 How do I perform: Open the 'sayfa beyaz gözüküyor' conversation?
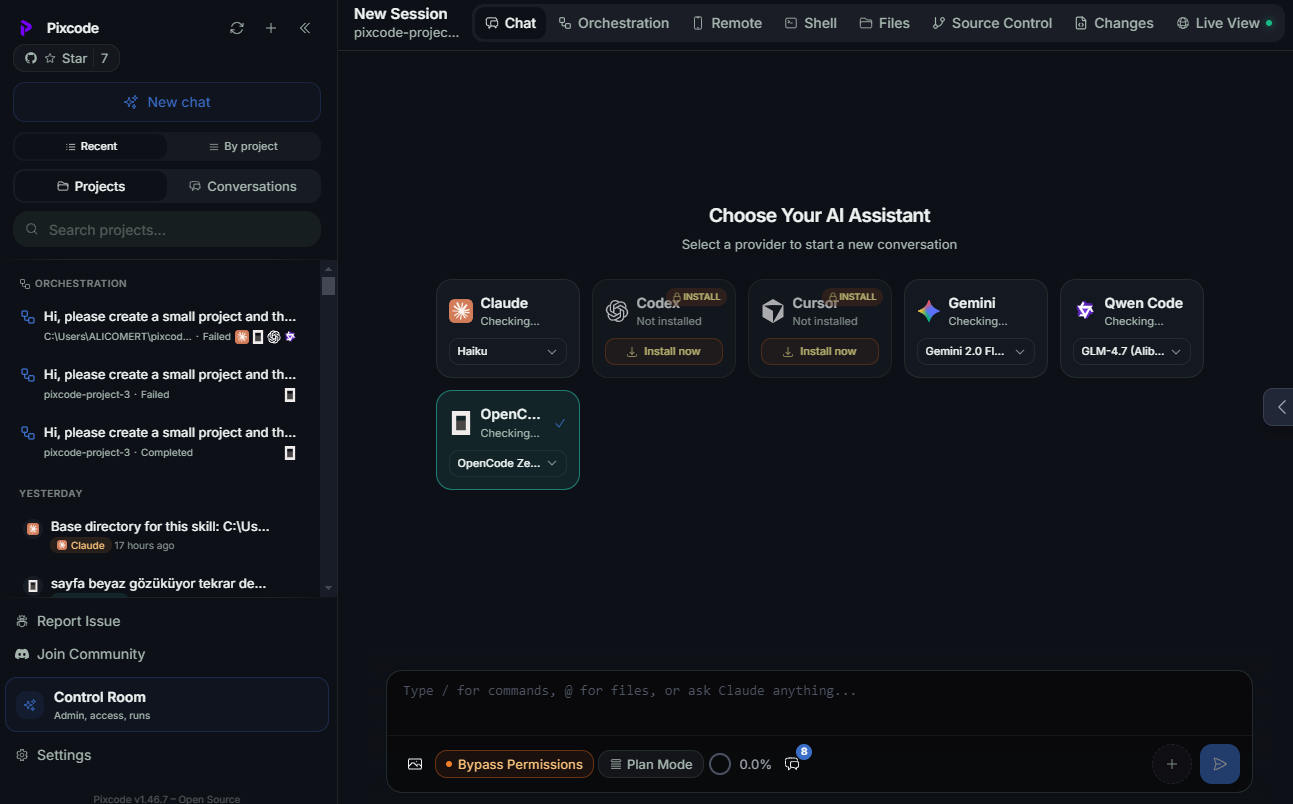[160, 584]
